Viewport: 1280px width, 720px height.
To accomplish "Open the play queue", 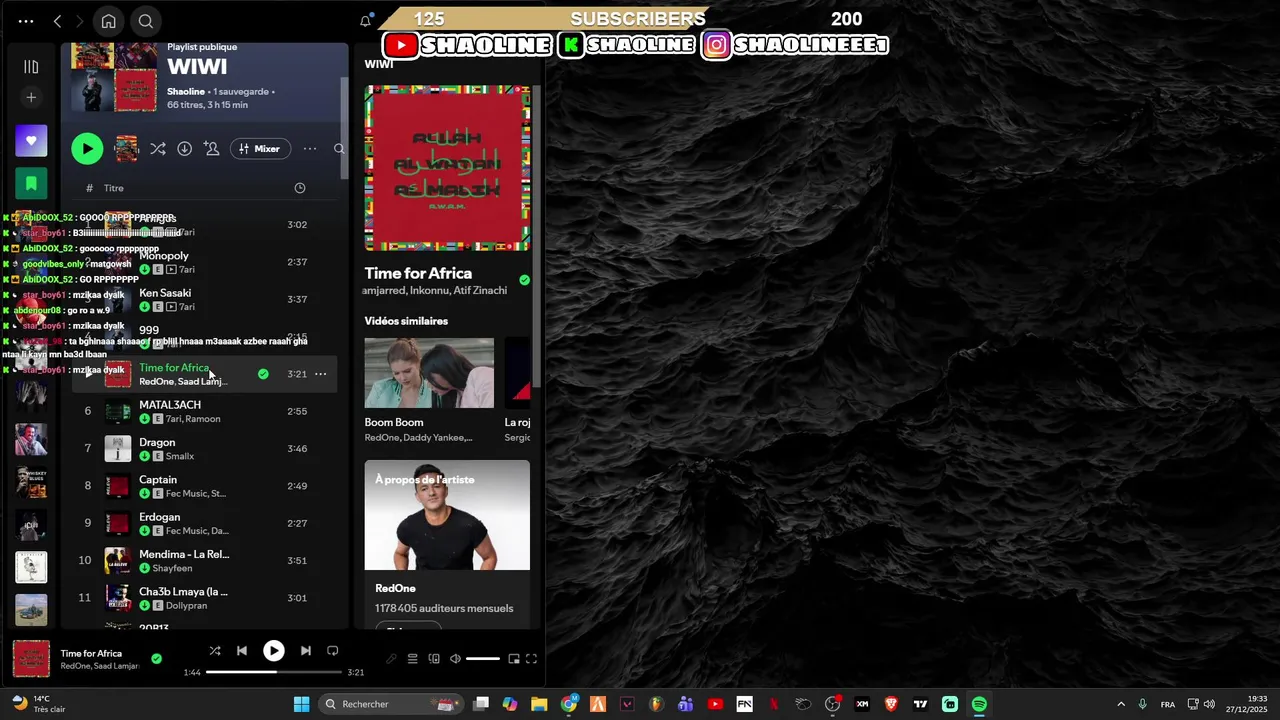I will (412, 659).
